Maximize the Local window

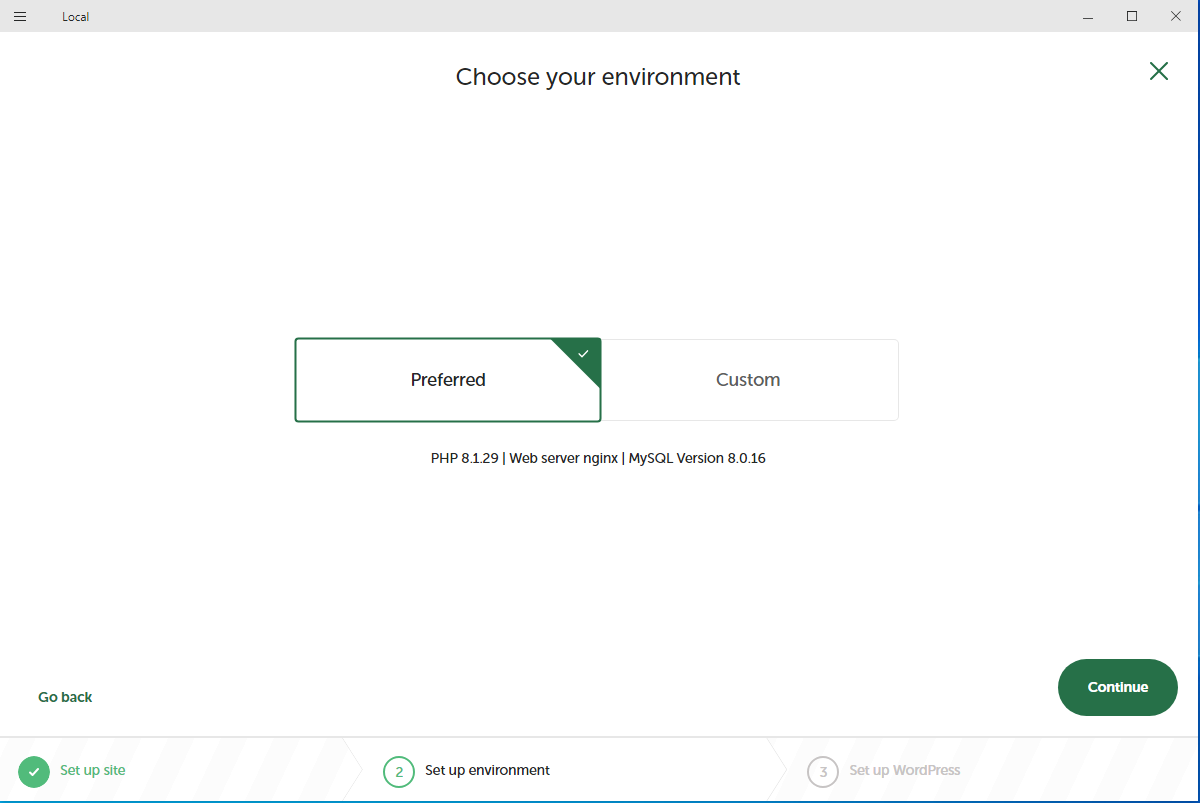tap(1132, 16)
